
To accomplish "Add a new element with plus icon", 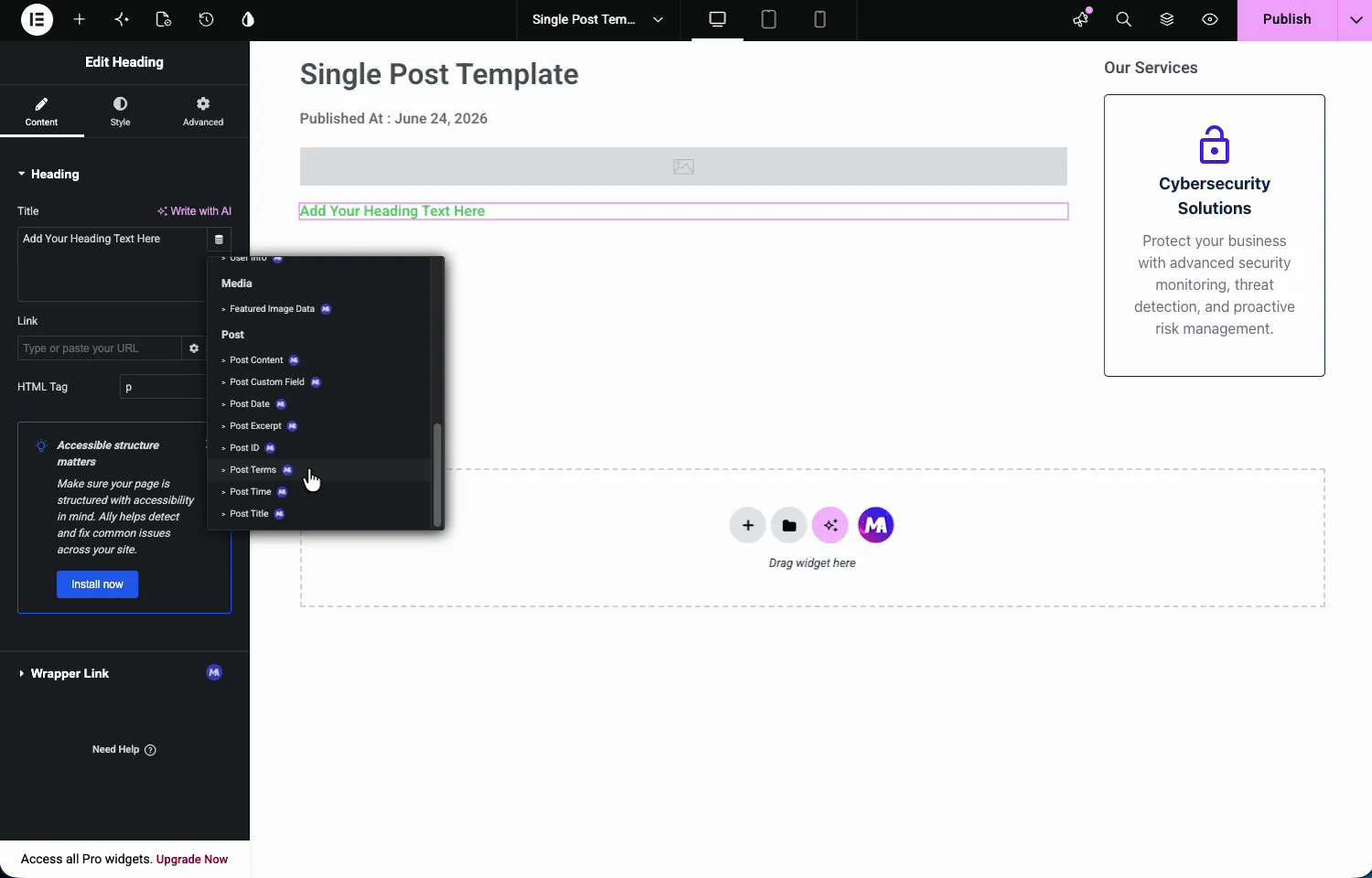I will [x=80, y=19].
